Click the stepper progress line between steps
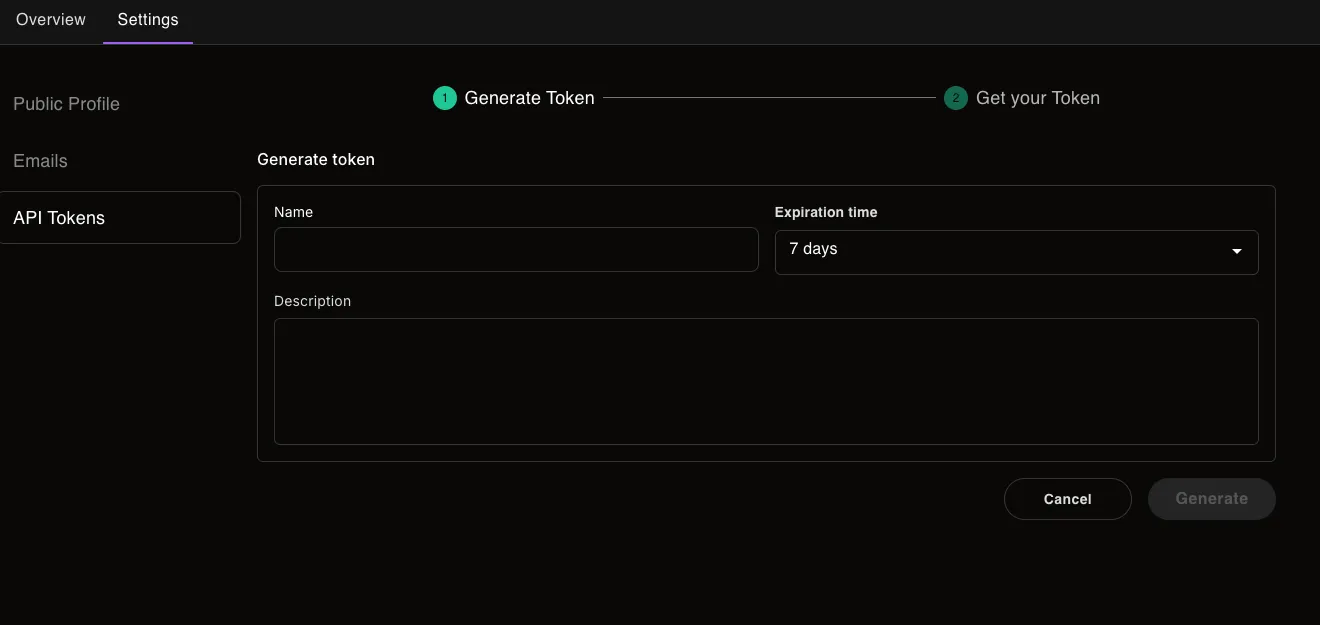Image resolution: width=1320 pixels, height=625 pixels. [x=770, y=97]
